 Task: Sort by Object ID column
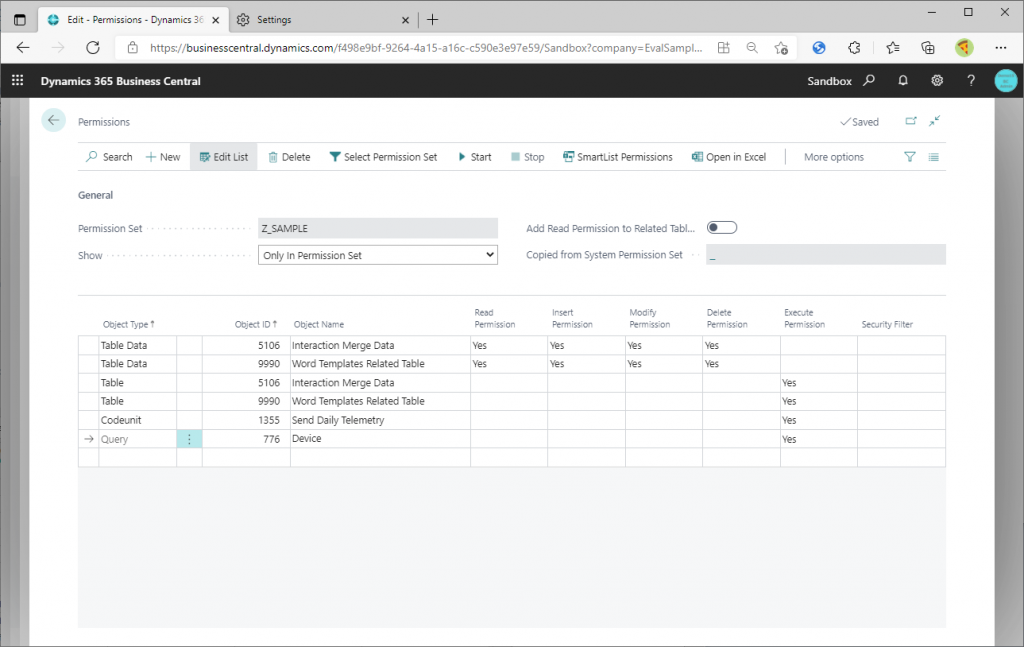(256, 324)
